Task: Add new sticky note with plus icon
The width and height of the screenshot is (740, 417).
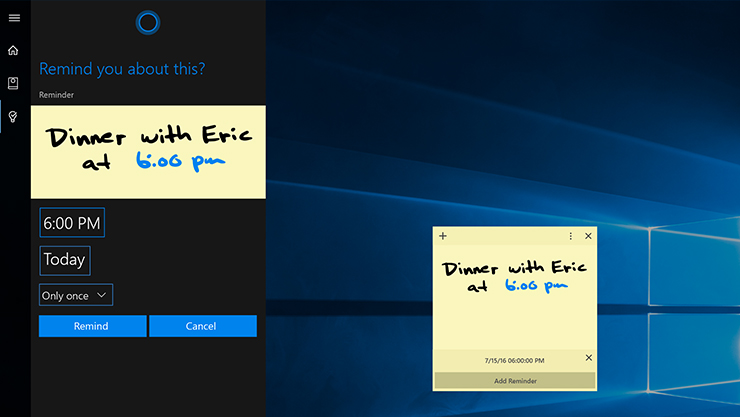Action: pyautogui.click(x=443, y=236)
